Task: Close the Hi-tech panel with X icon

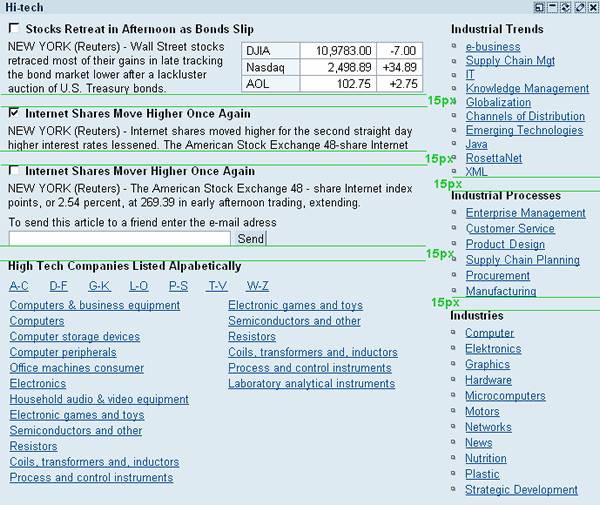Action: click(593, 8)
